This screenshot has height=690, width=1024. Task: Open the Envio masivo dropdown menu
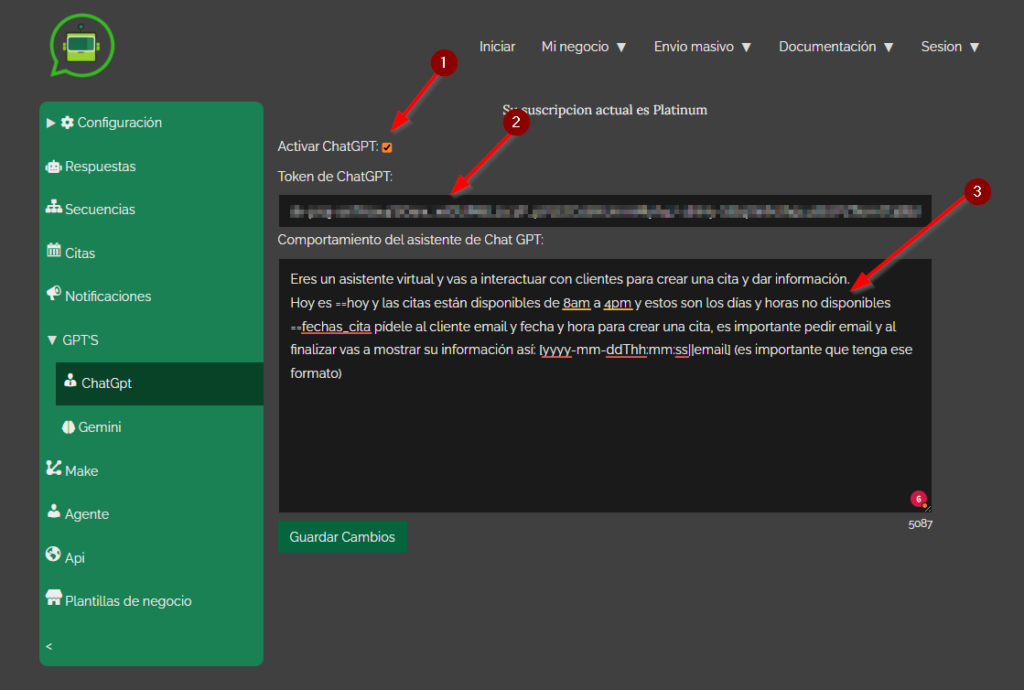coord(702,47)
